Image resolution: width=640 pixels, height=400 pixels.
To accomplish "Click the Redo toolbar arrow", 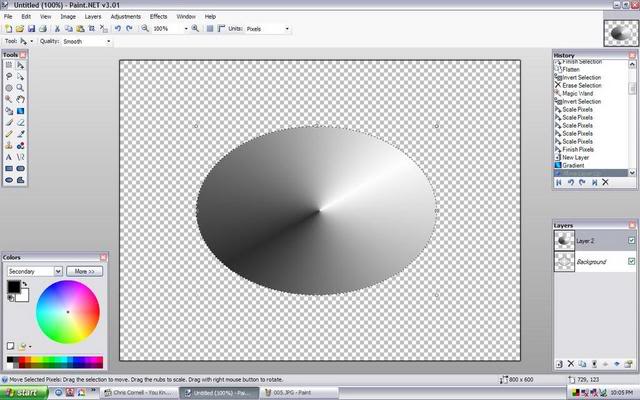I will 129,29.
